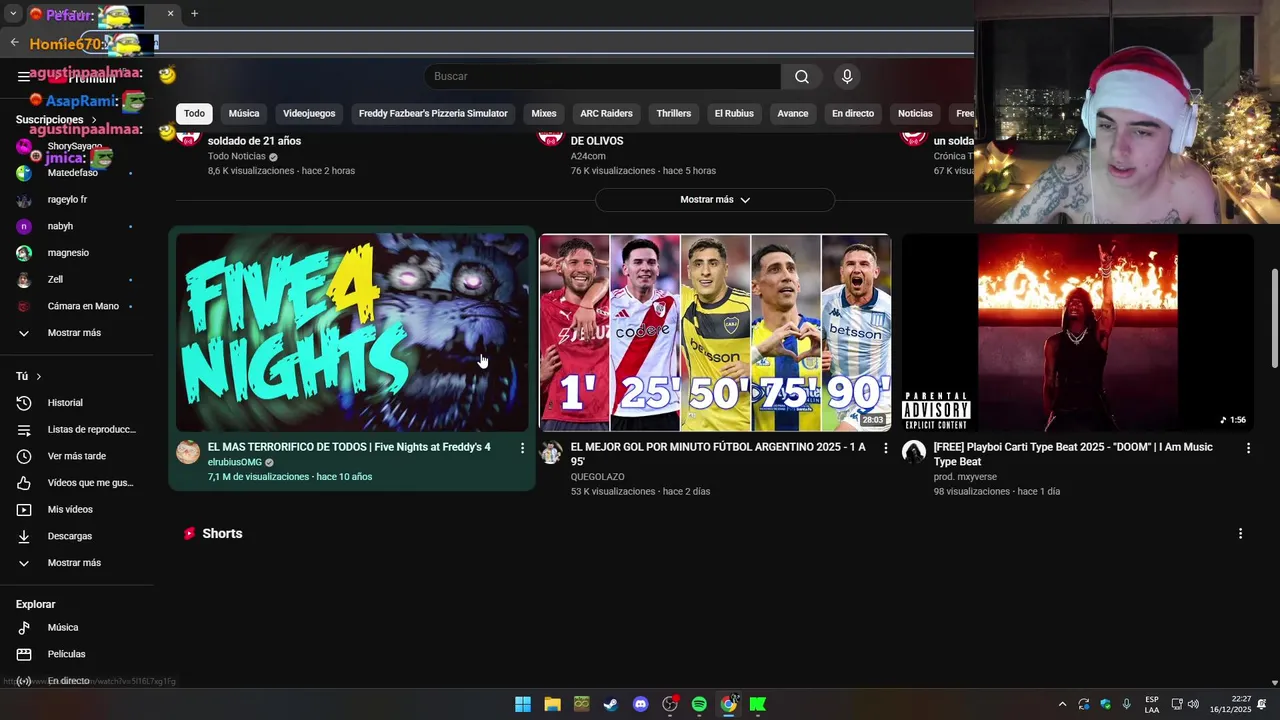This screenshot has width=1280, height=720.
Task: Open options menu for Mejor Gol video
Action: 885,448
